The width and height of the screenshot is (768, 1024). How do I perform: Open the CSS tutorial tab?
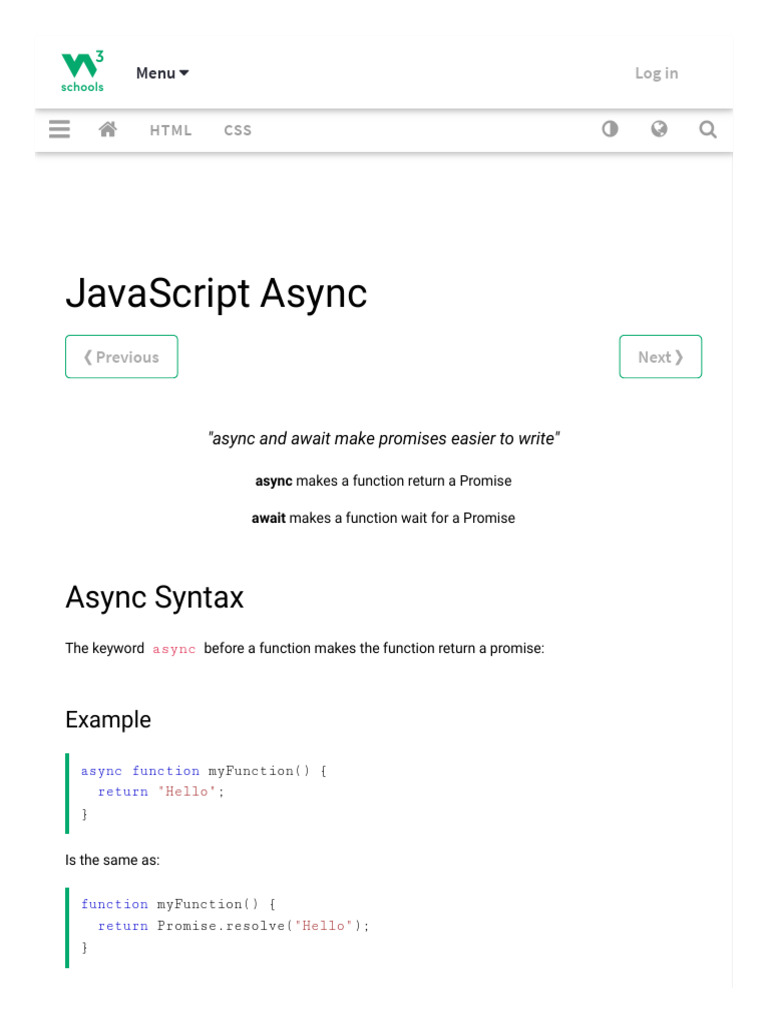coord(238,131)
